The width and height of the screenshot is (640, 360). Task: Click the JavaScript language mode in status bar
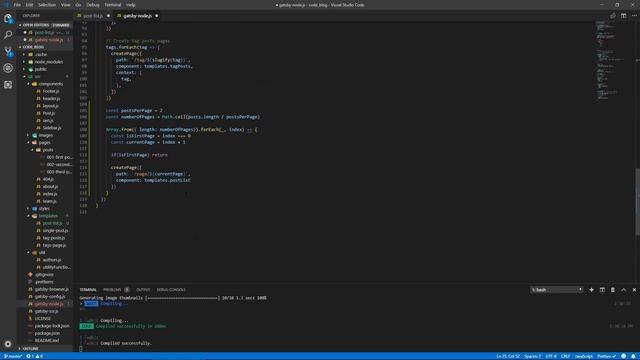pyautogui.click(x=584, y=356)
